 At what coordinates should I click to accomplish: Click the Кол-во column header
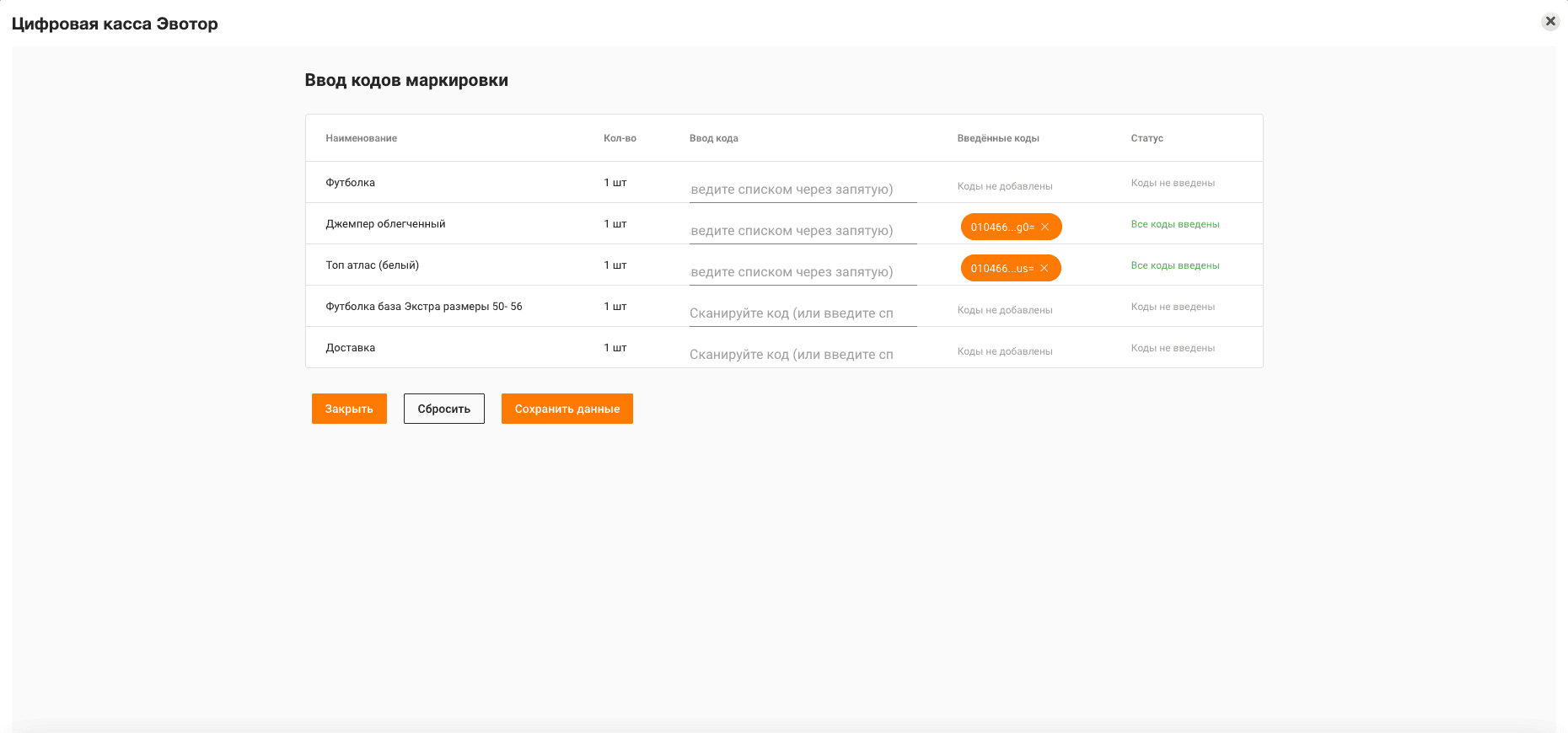[x=620, y=138]
